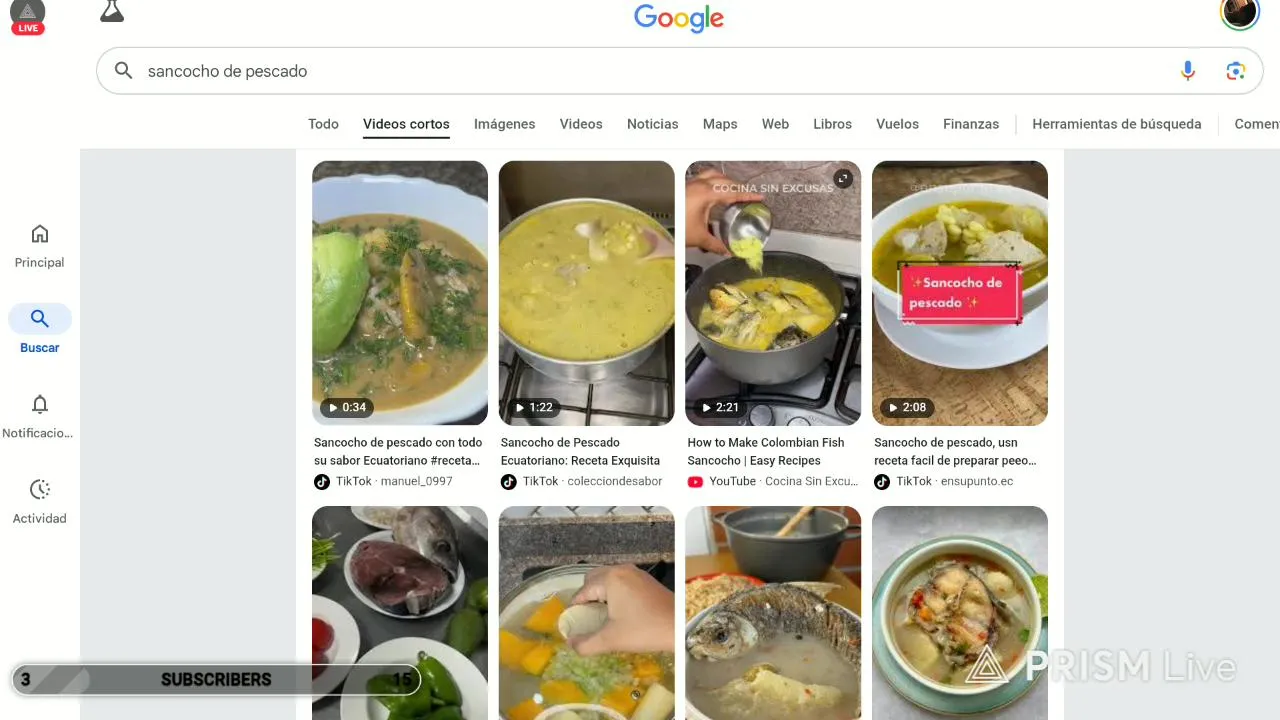Click the Search Labs flask icon
The image size is (1280, 720).
tap(112, 12)
